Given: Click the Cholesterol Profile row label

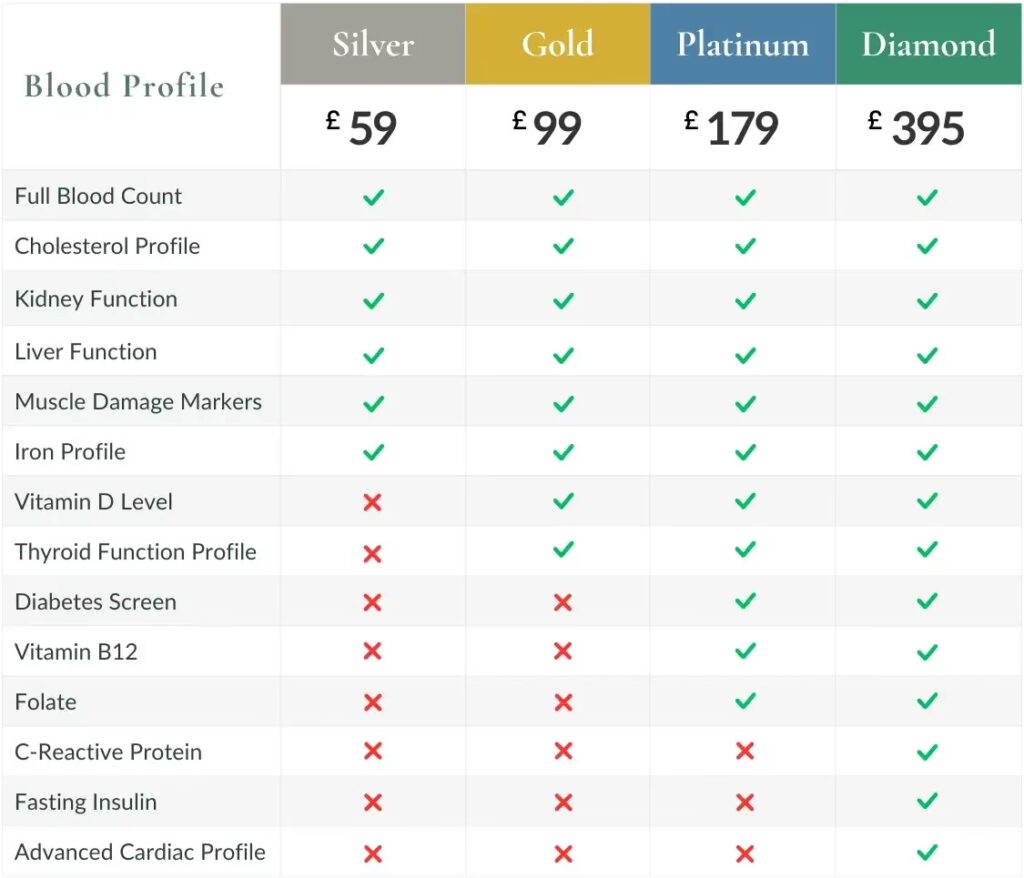Looking at the screenshot, I should (107, 246).
